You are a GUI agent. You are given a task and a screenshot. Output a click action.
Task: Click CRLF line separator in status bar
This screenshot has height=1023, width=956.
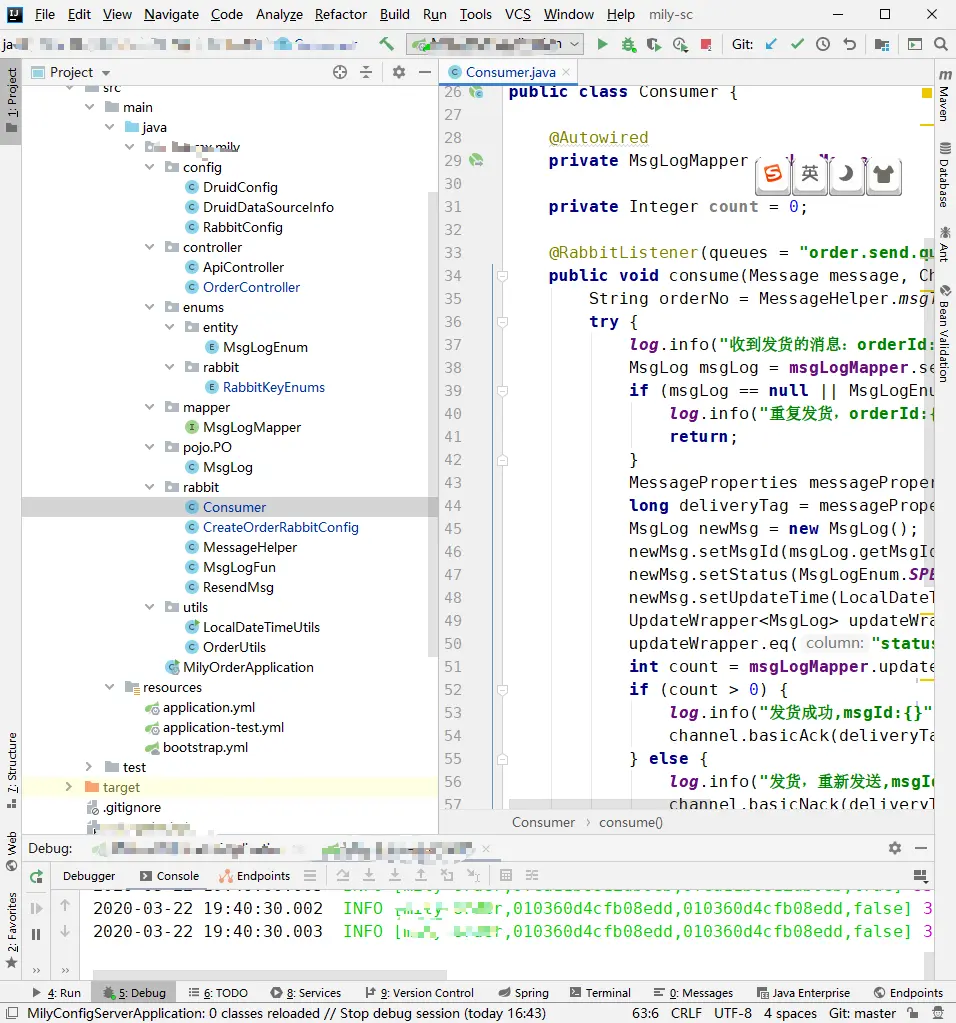pyautogui.click(x=686, y=1013)
